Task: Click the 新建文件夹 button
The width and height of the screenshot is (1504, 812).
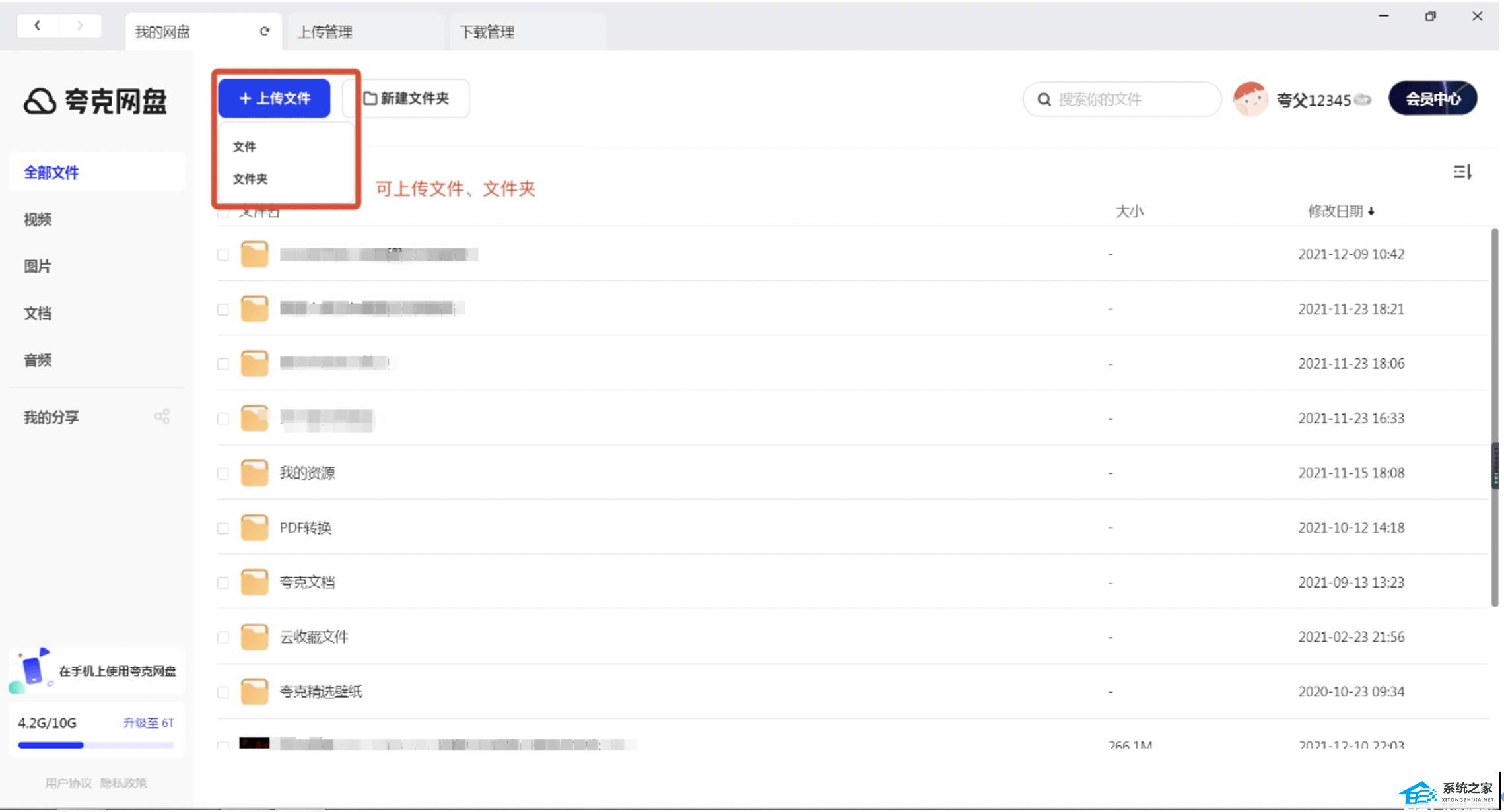Action: coord(407,98)
